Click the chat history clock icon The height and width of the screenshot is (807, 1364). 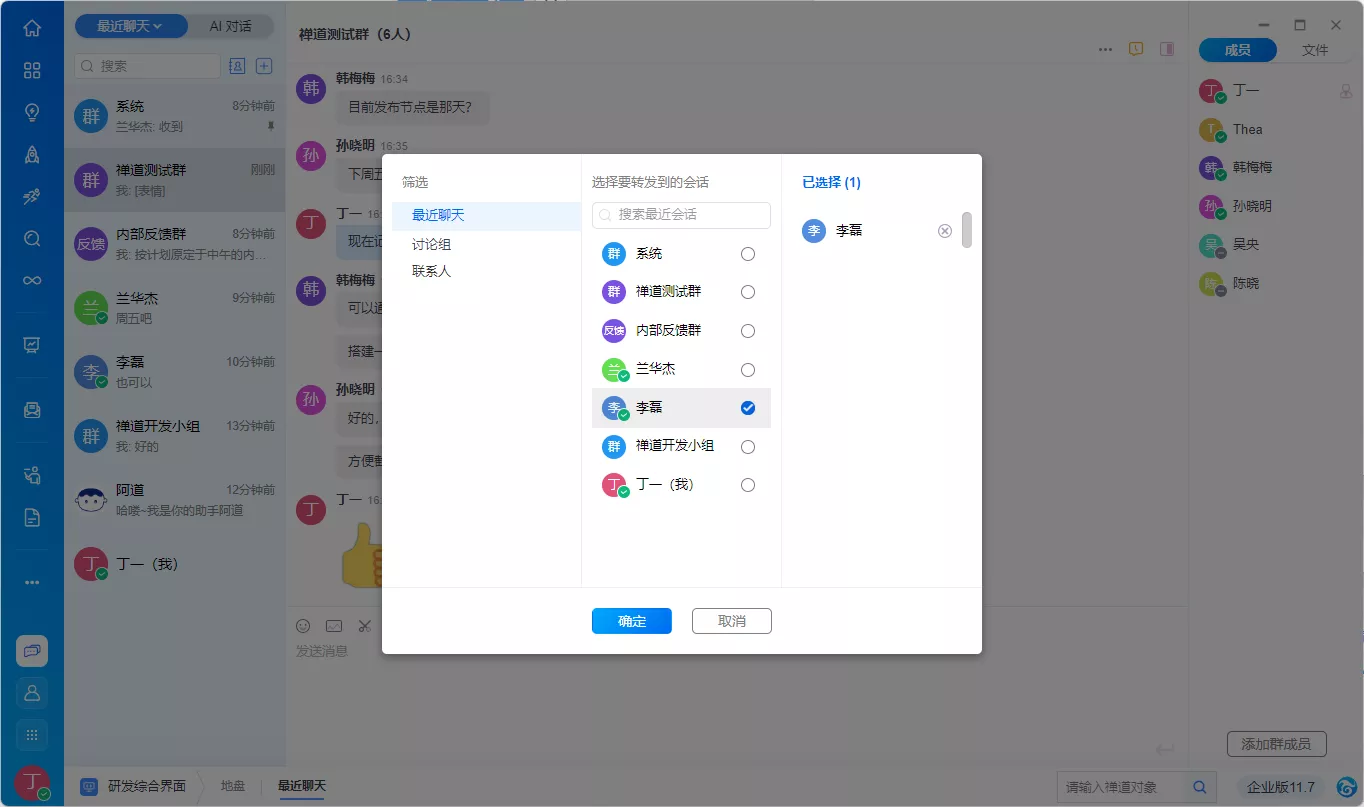click(1137, 47)
